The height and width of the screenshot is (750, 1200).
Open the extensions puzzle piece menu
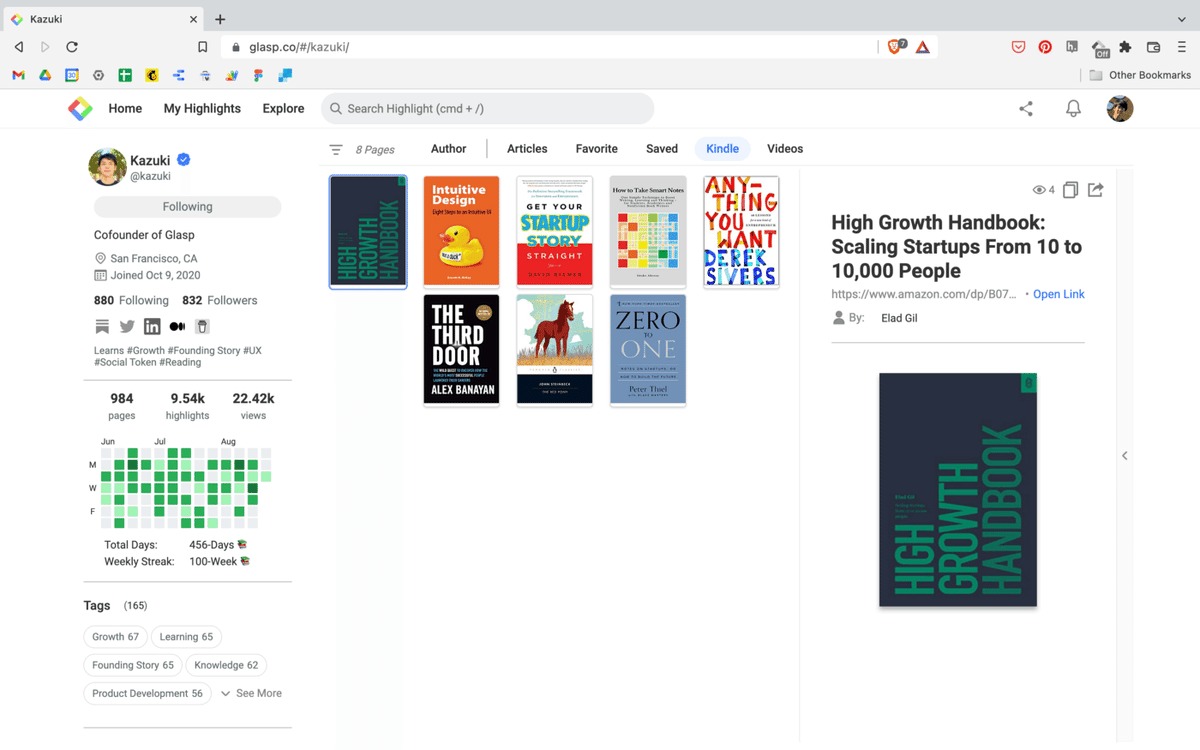(1125, 47)
